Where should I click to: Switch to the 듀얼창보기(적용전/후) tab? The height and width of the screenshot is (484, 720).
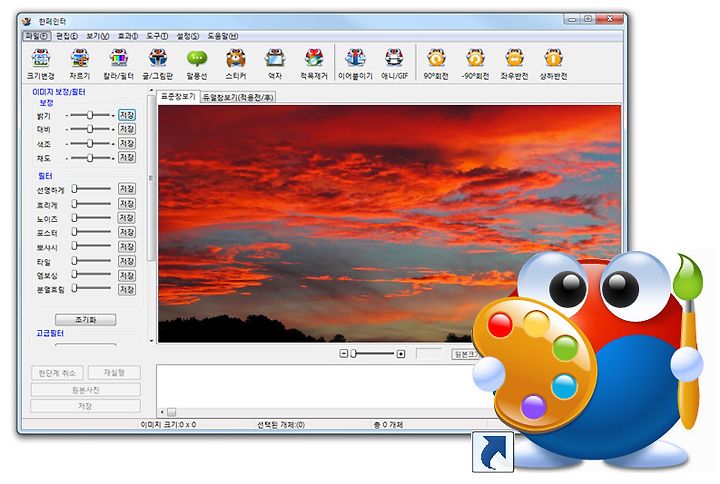point(238,97)
